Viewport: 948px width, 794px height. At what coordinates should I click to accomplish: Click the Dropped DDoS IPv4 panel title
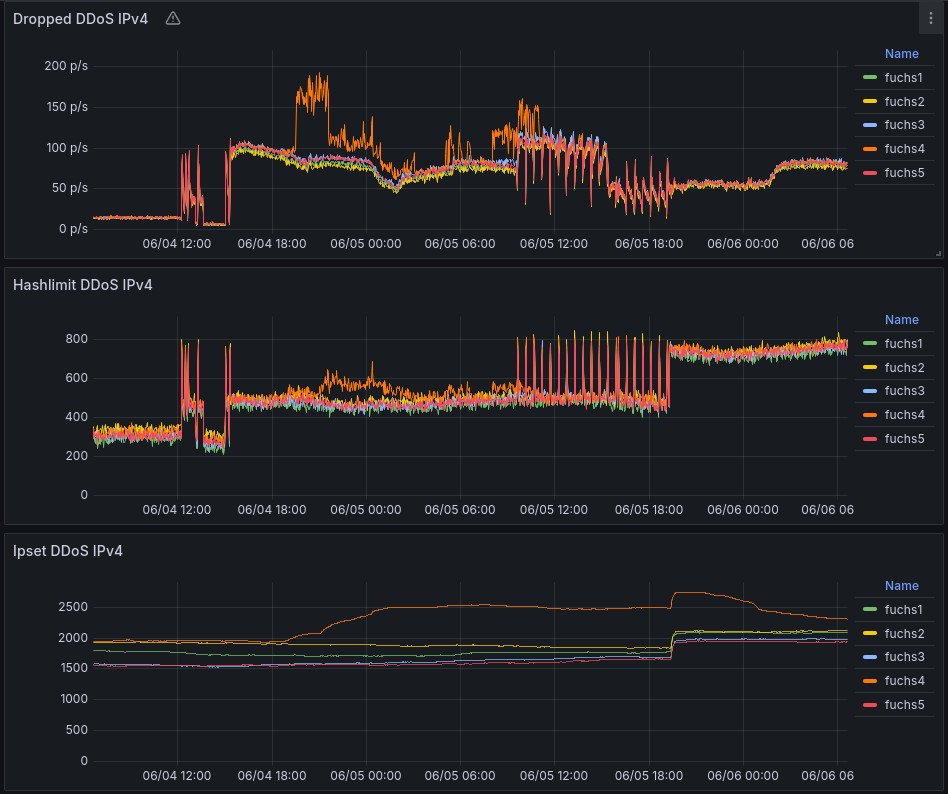(x=80, y=18)
